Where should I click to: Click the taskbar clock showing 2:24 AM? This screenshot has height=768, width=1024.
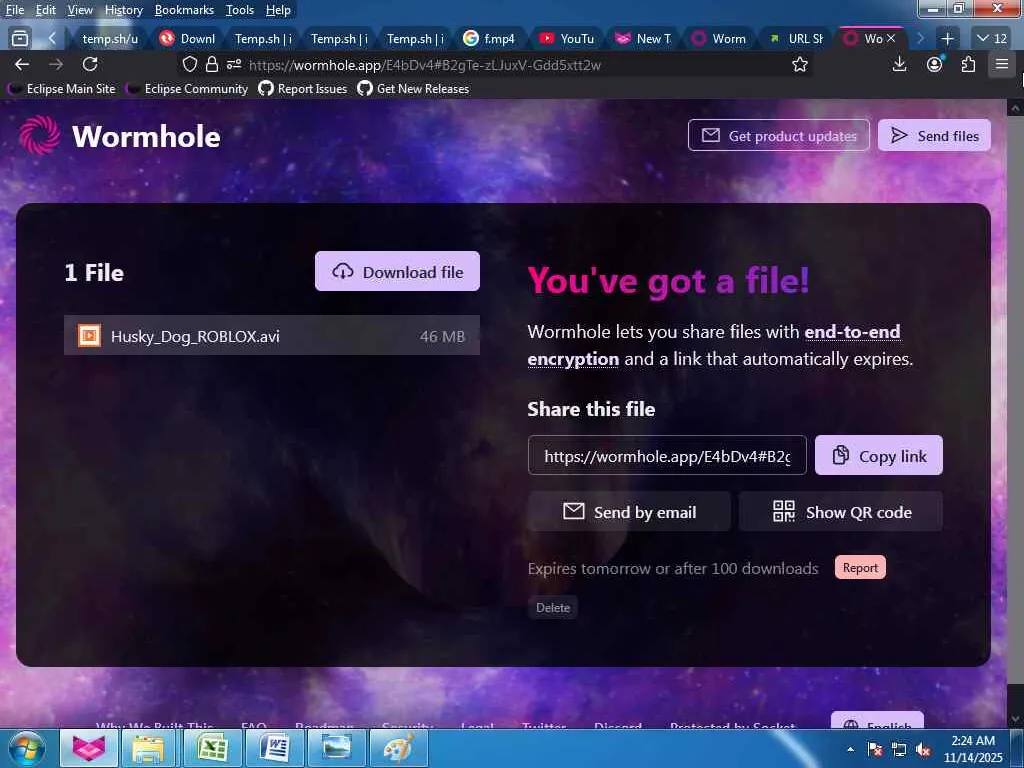(x=972, y=749)
